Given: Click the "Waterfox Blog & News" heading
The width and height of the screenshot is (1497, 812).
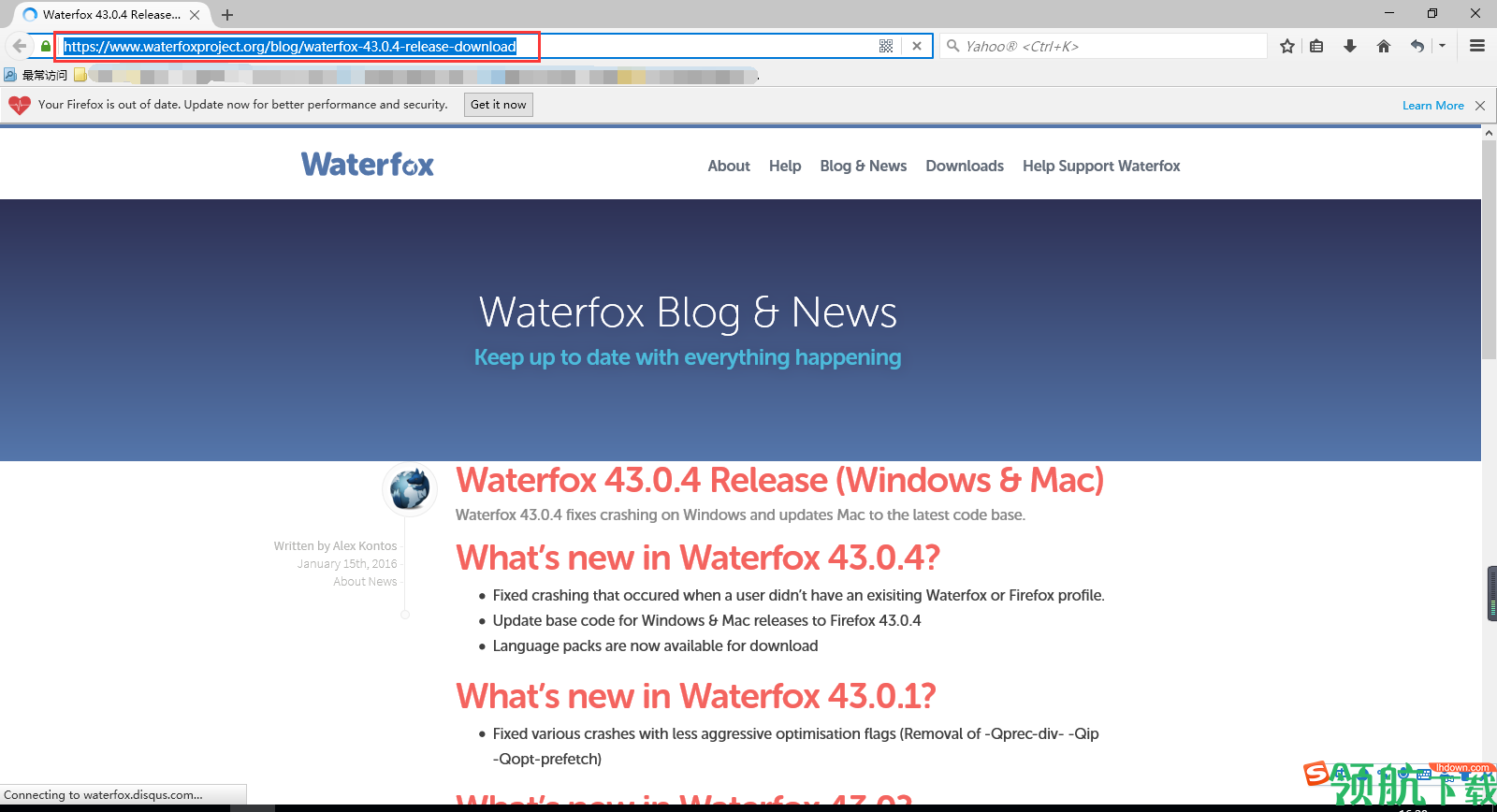Looking at the screenshot, I should pyautogui.click(x=688, y=312).
